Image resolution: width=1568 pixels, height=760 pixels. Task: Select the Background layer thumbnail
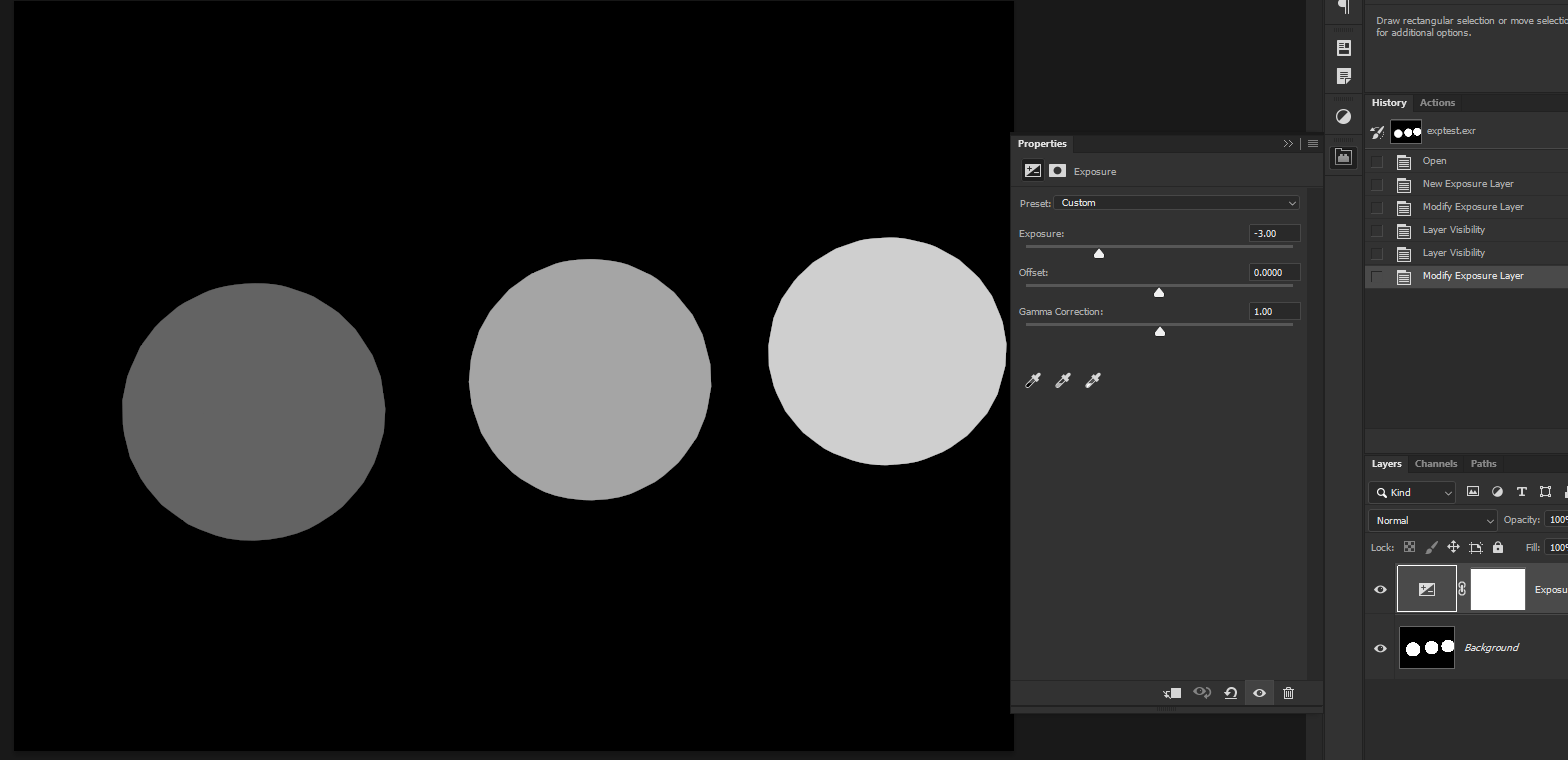(1427, 648)
